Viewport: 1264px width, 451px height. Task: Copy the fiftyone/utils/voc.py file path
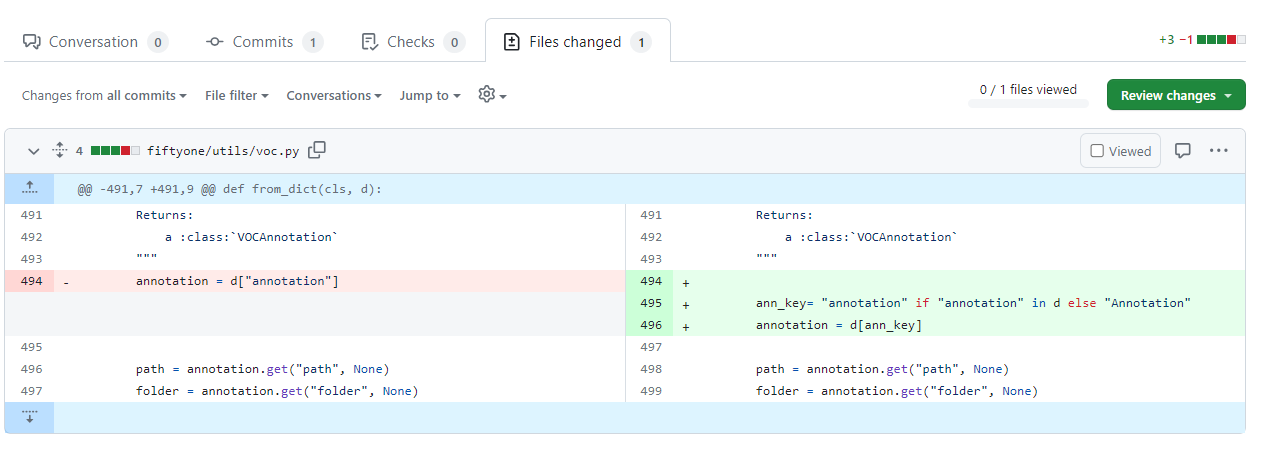(x=317, y=151)
